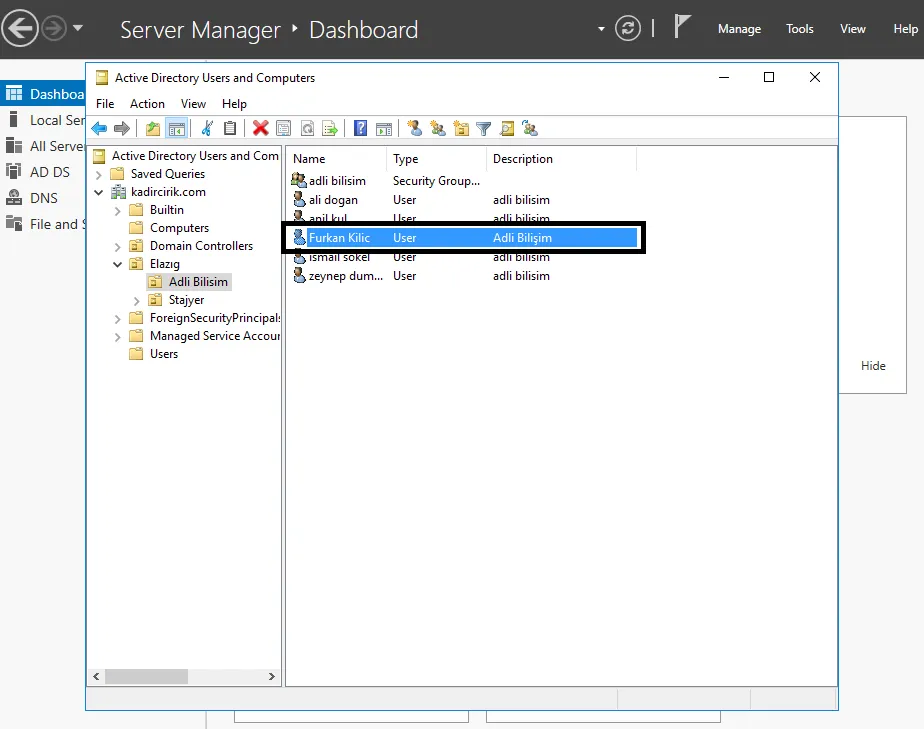Open the View menu in Server Manager
The height and width of the screenshot is (729, 924).
853,29
